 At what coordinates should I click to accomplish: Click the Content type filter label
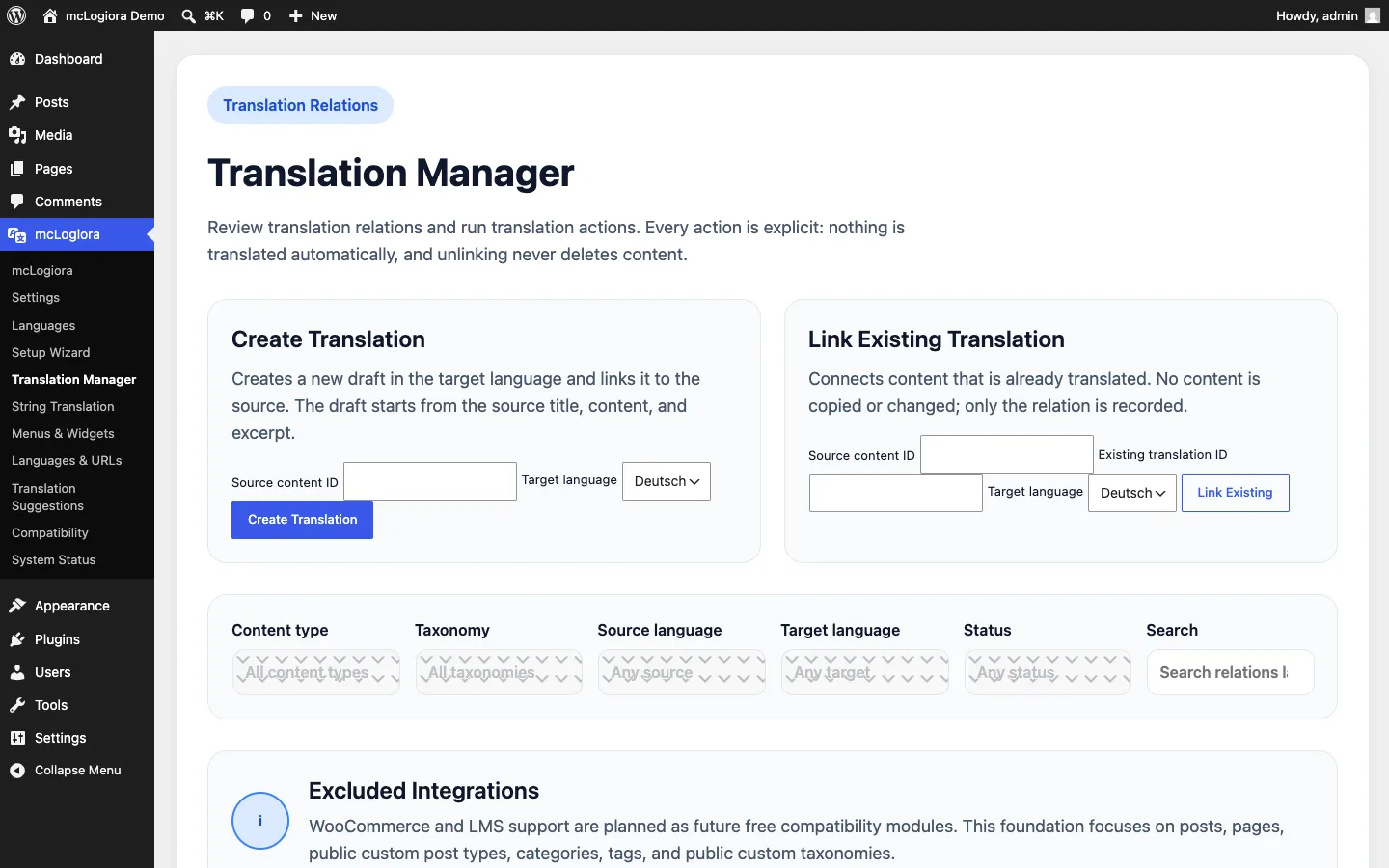click(x=280, y=630)
